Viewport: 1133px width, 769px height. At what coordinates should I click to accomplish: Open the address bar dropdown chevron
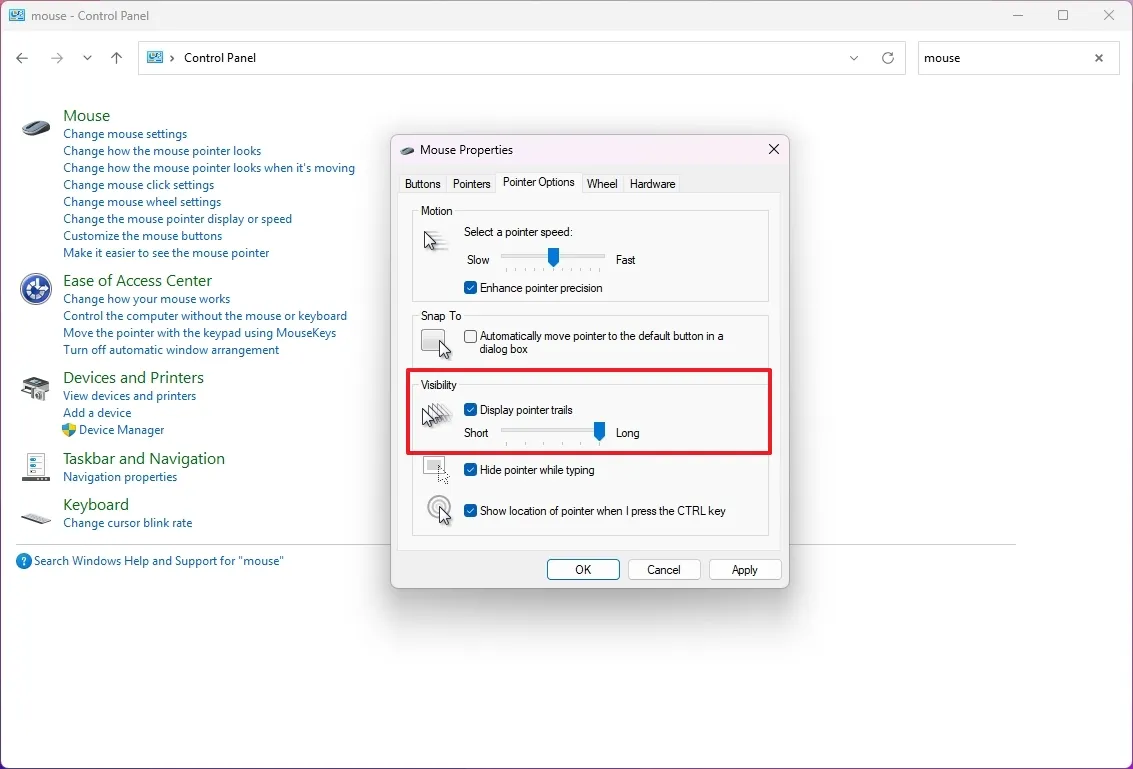click(x=854, y=58)
